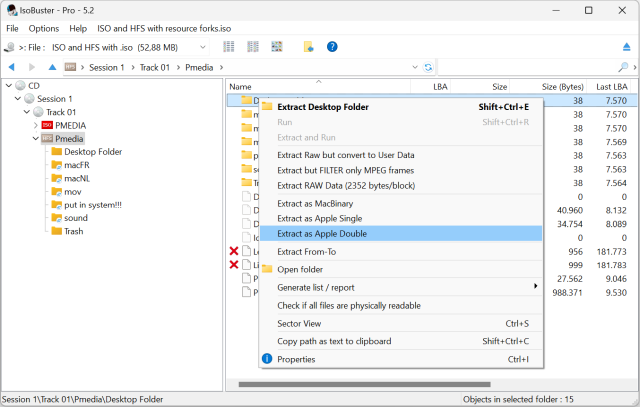Choose Sector View
640x407 pixels.
click(x=401, y=323)
